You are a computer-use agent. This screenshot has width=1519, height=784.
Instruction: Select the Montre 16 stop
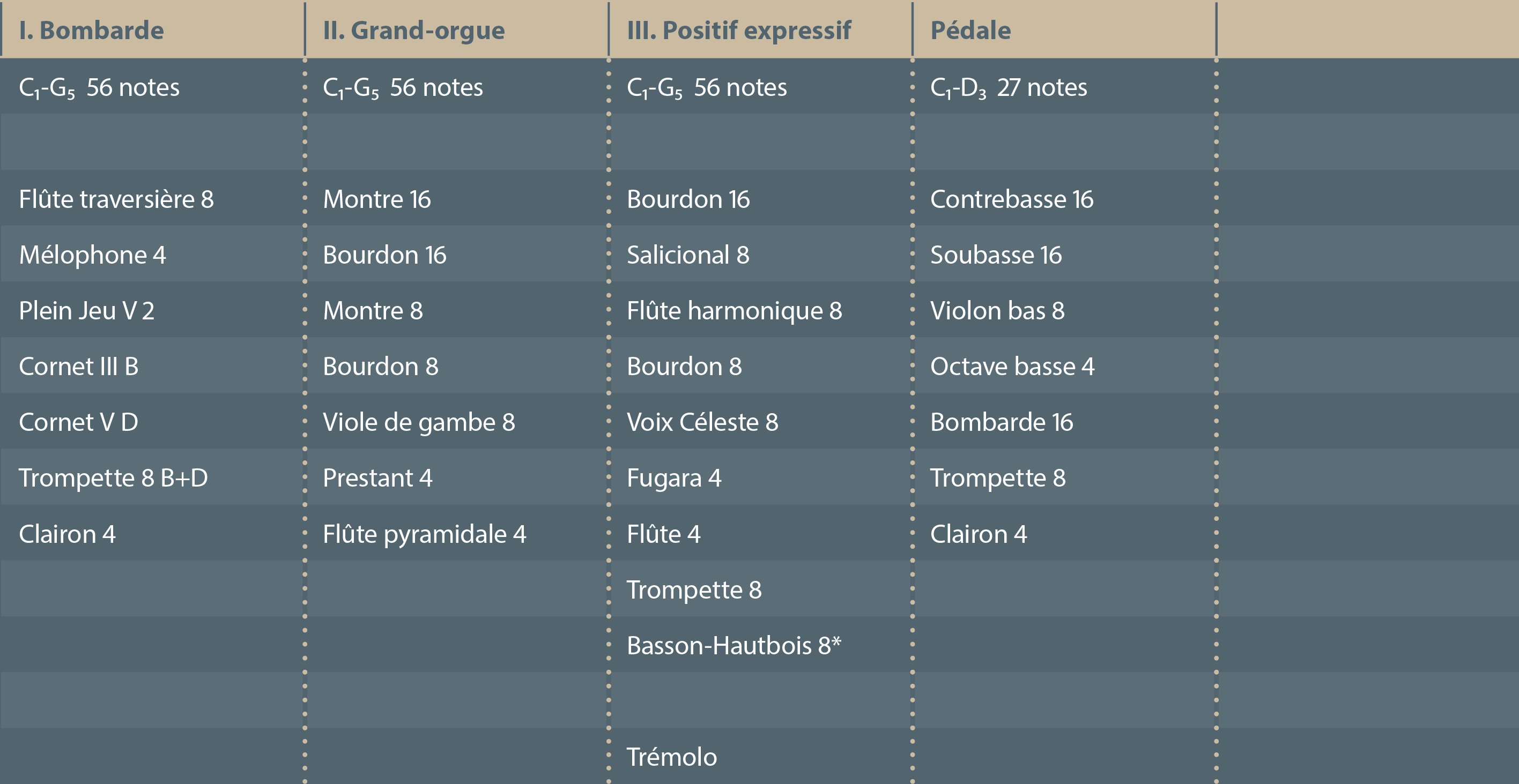(x=377, y=199)
